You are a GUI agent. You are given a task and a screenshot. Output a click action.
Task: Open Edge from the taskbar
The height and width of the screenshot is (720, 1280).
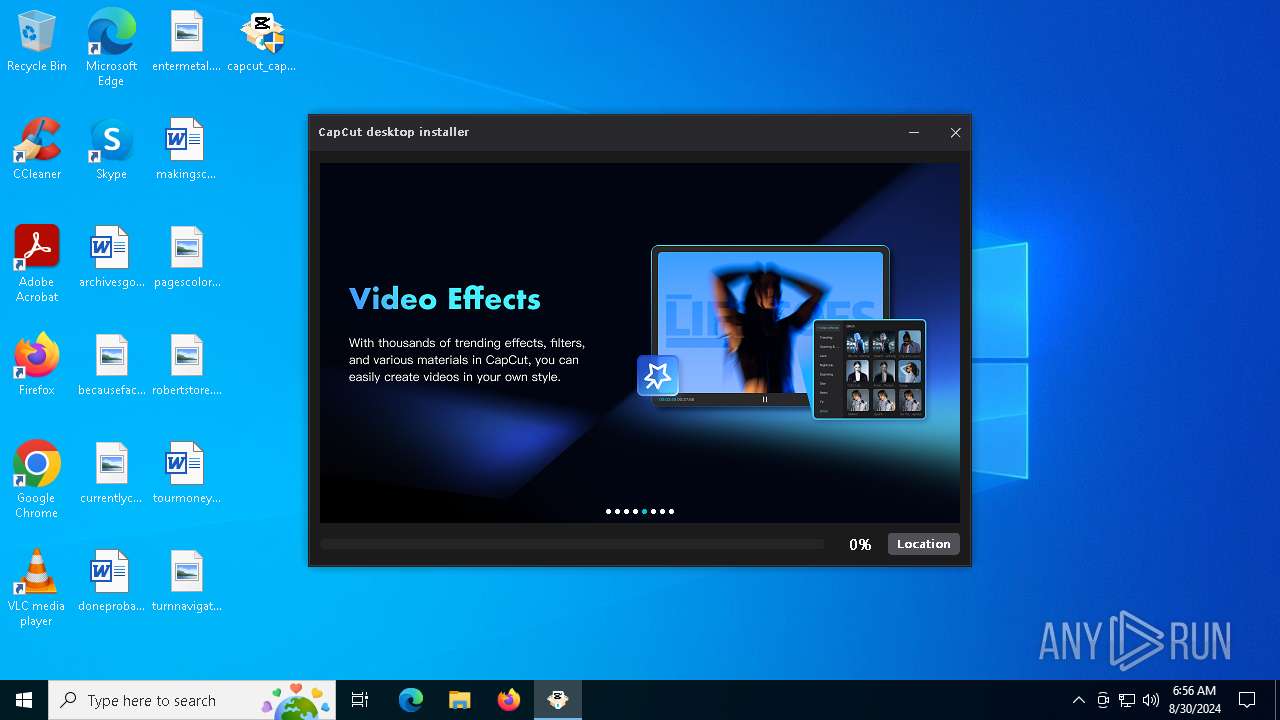coord(411,700)
